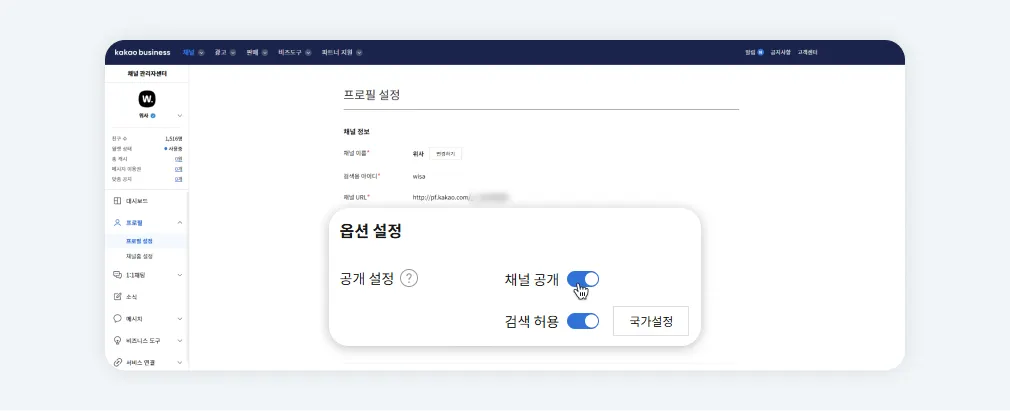Click the 서비스 연결 link-chain icon
Viewport: 1010px width, 411px height.
[117, 362]
